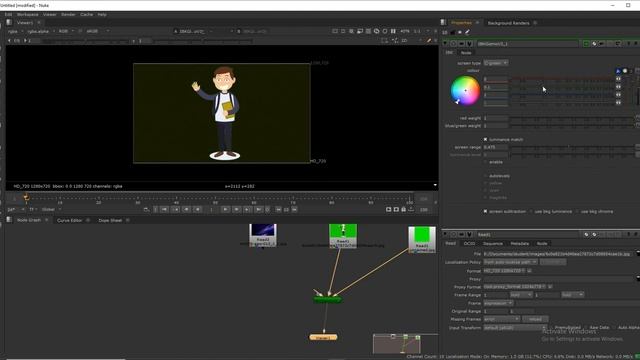This screenshot has height=360, width=640.
Task: Select the Properties tab
Action: click(x=461, y=23)
